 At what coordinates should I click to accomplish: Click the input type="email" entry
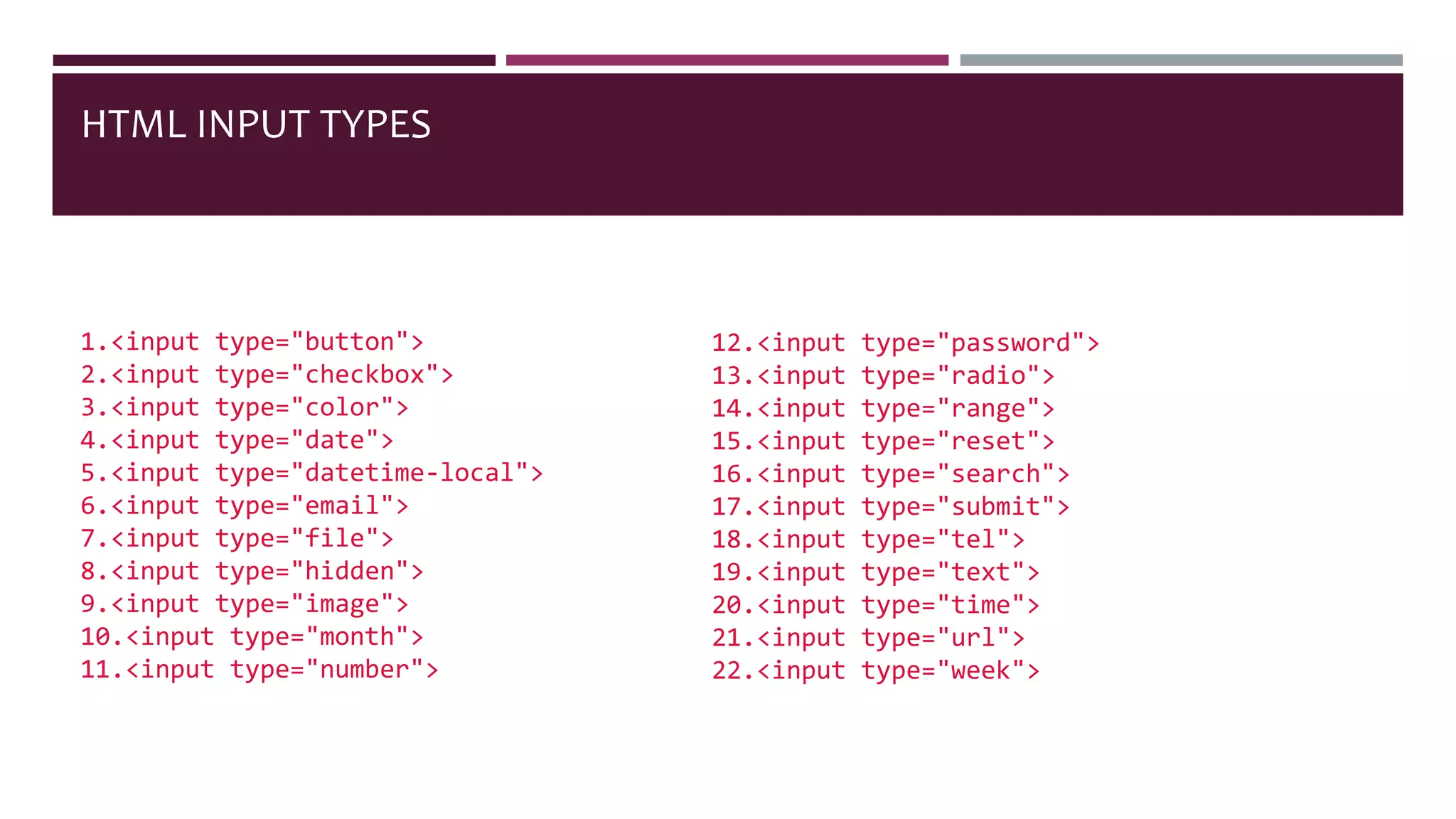coord(245,505)
